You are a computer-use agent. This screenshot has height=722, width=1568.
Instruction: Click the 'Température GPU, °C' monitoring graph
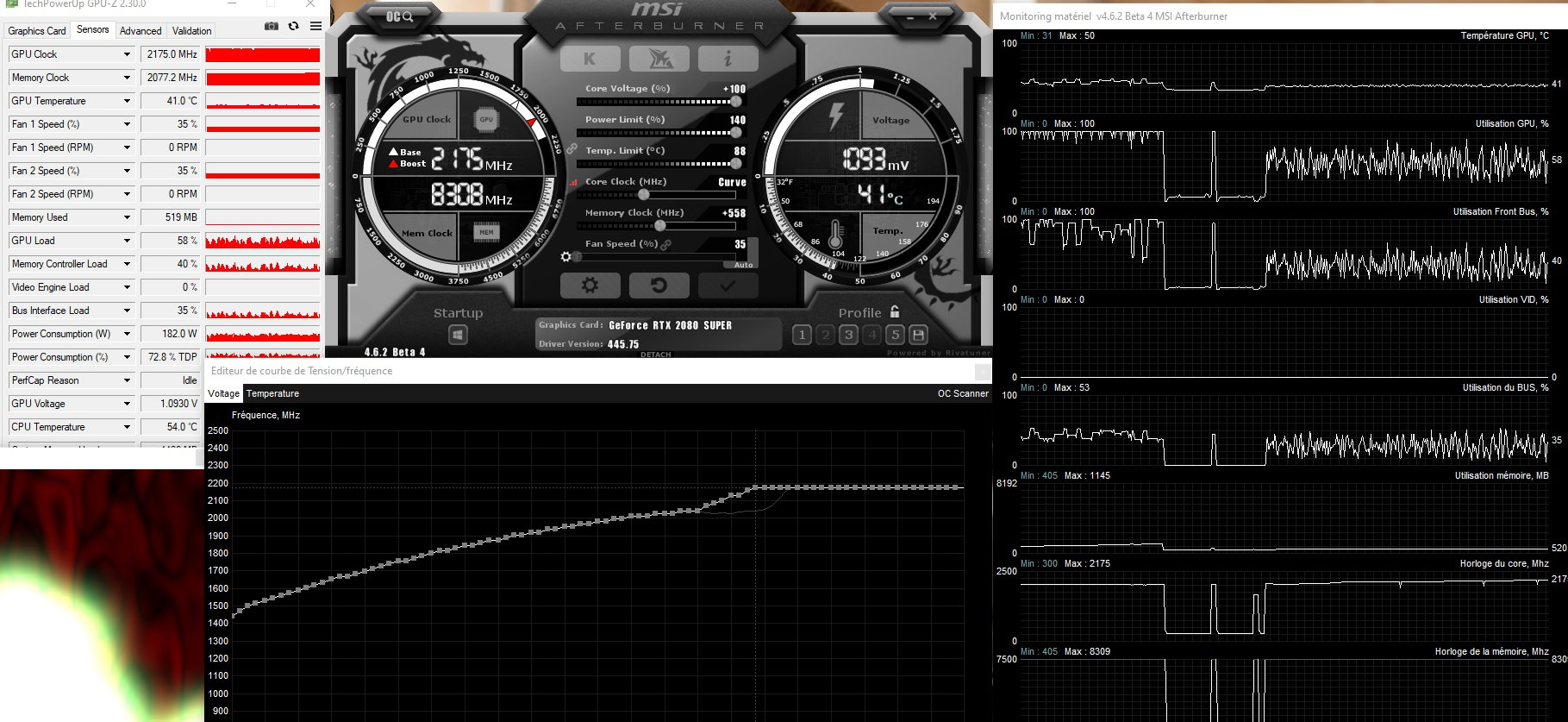pos(1284,78)
